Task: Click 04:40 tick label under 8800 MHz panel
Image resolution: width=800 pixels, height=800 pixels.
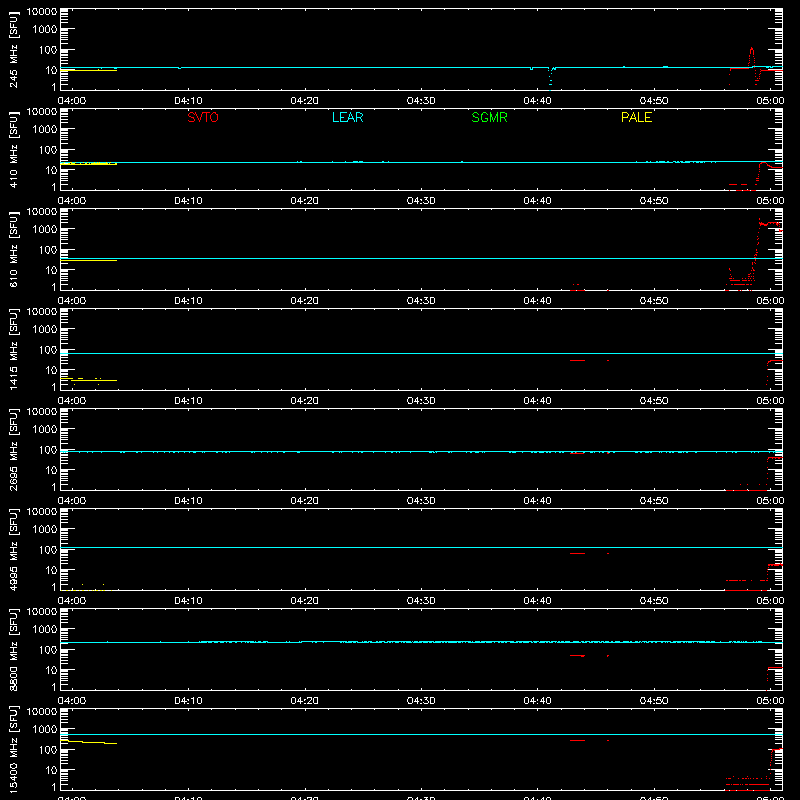Action: [537, 701]
